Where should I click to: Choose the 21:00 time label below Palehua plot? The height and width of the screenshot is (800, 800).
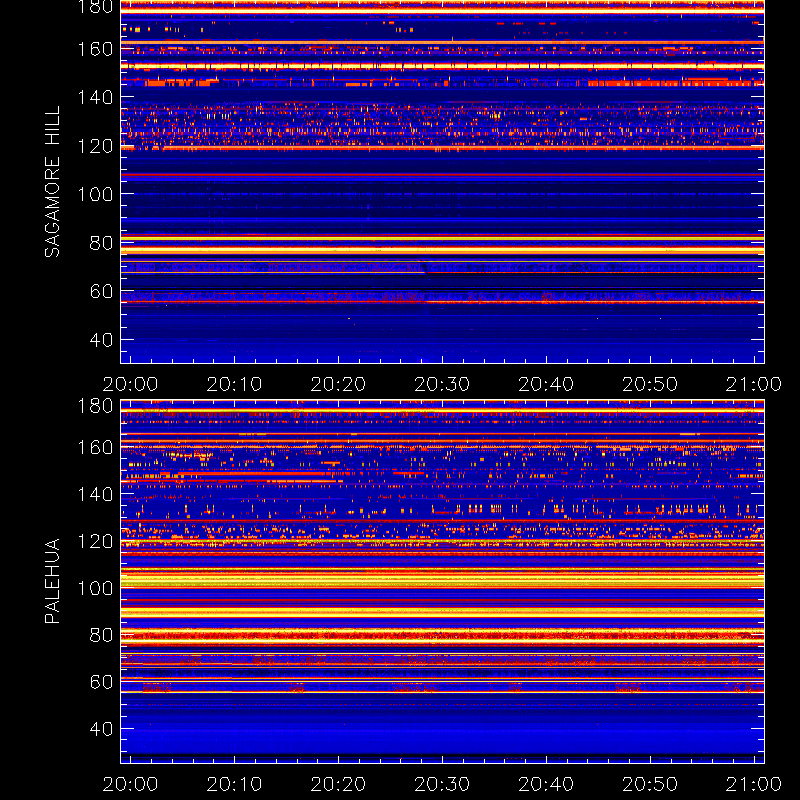[x=754, y=784]
